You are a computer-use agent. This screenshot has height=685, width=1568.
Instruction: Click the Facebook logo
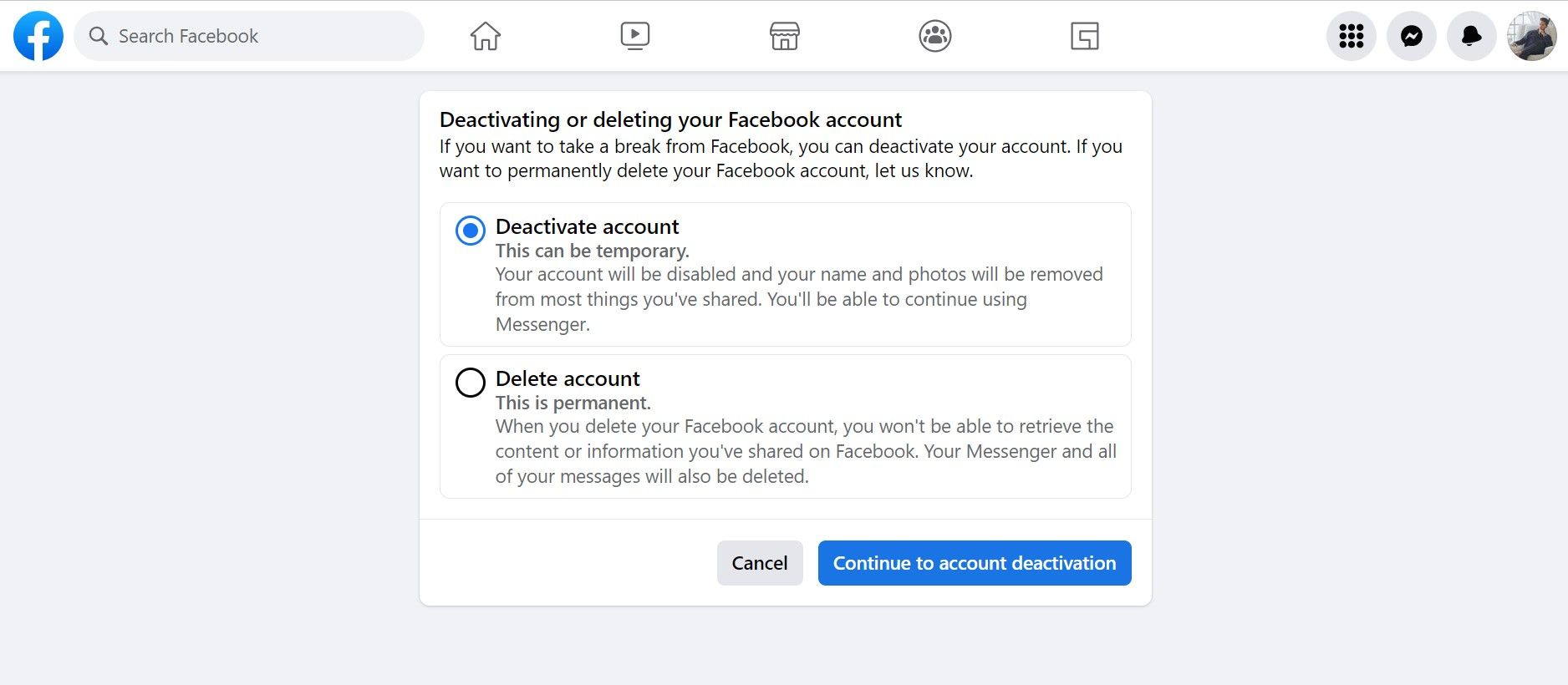coord(38,36)
